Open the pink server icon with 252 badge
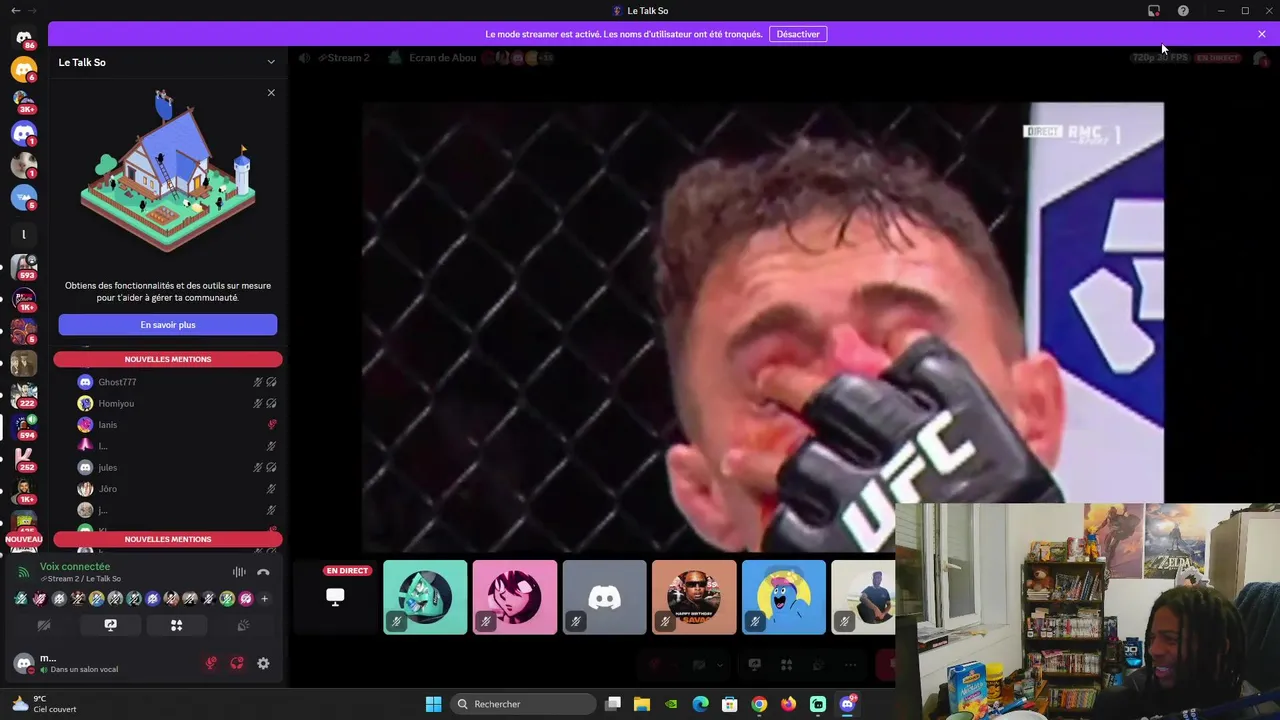 [x=24, y=459]
